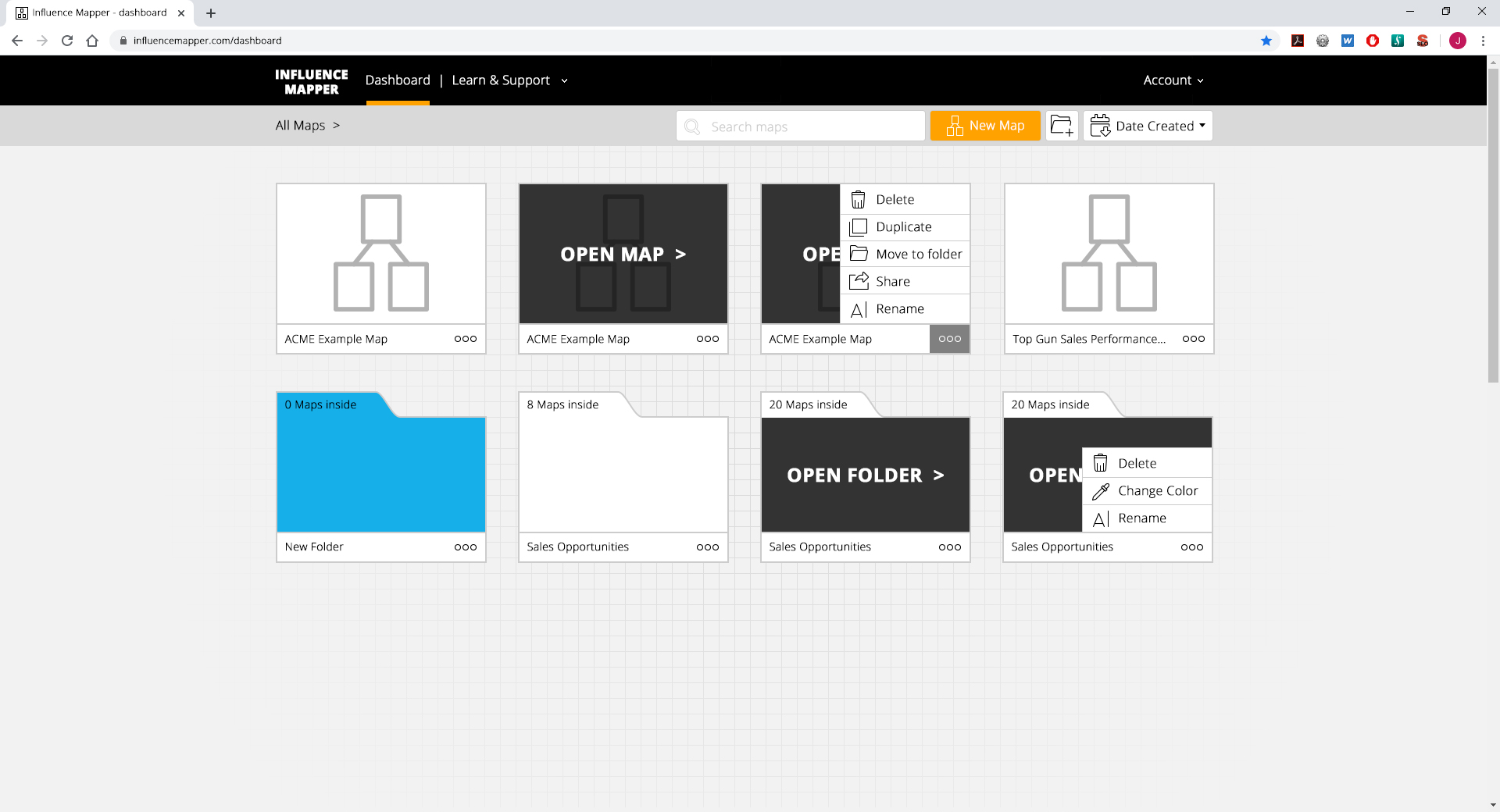Image resolution: width=1500 pixels, height=812 pixels.
Task: Go back in the browser
Action: pyautogui.click(x=17, y=41)
